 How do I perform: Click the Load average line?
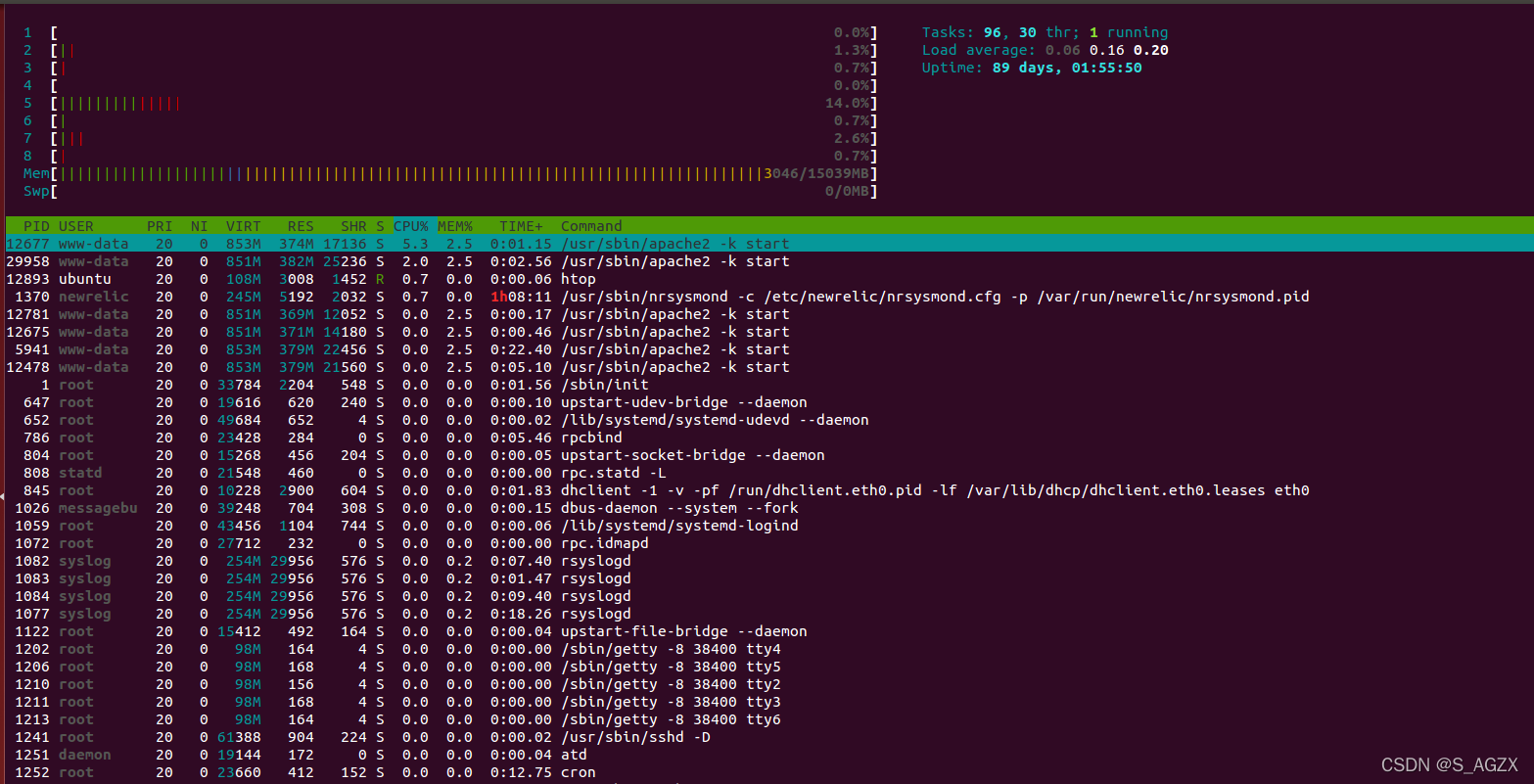click(1045, 50)
